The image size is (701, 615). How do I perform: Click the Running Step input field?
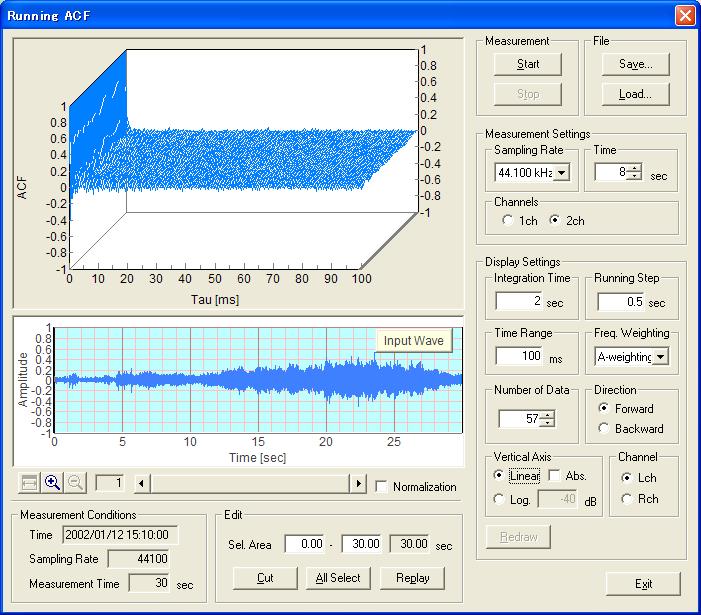coord(621,302)
